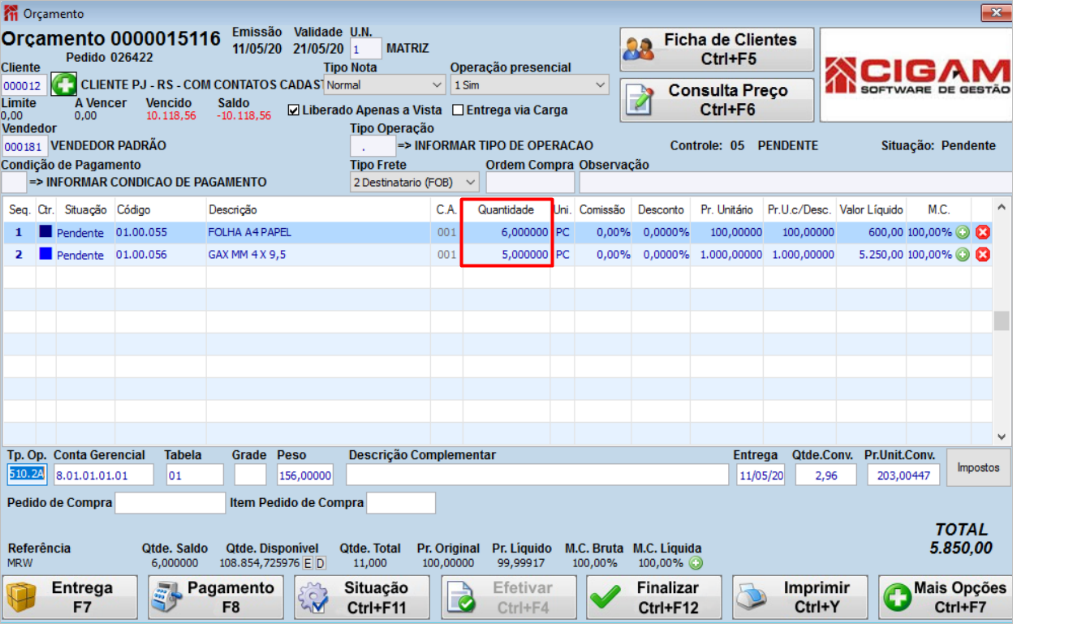Click the blue Ctr. square in row 2
The width and height of the screenshot is (1080, 625).
point(45,254)
